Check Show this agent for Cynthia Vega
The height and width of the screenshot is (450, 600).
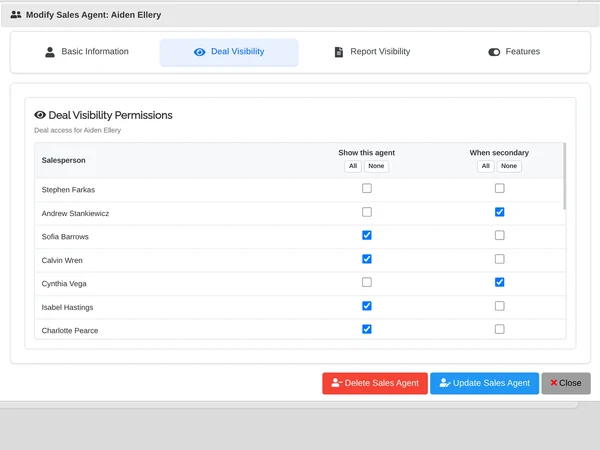click(x=367, y=282)
